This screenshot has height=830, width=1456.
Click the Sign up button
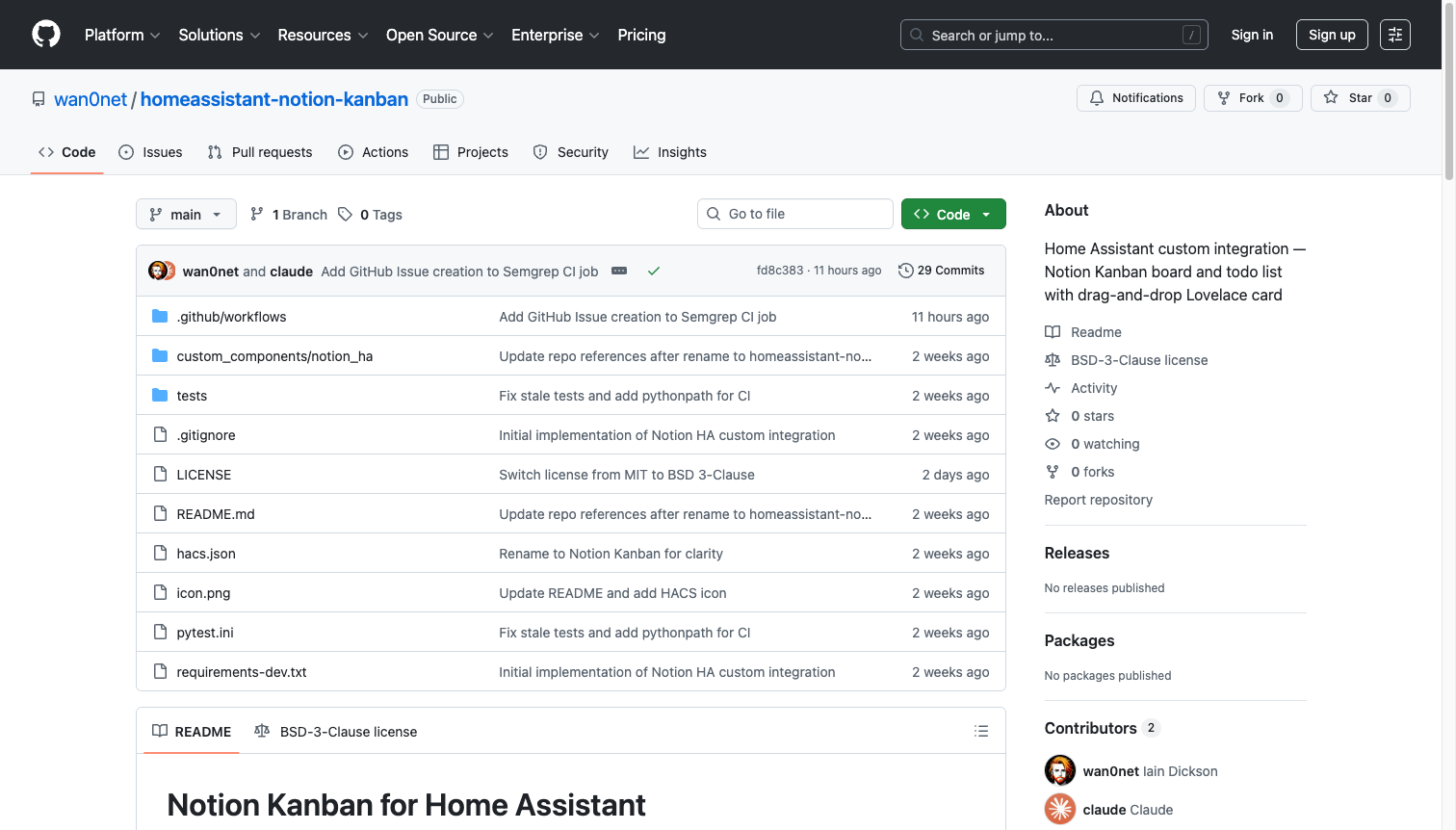pos(1332,35)
